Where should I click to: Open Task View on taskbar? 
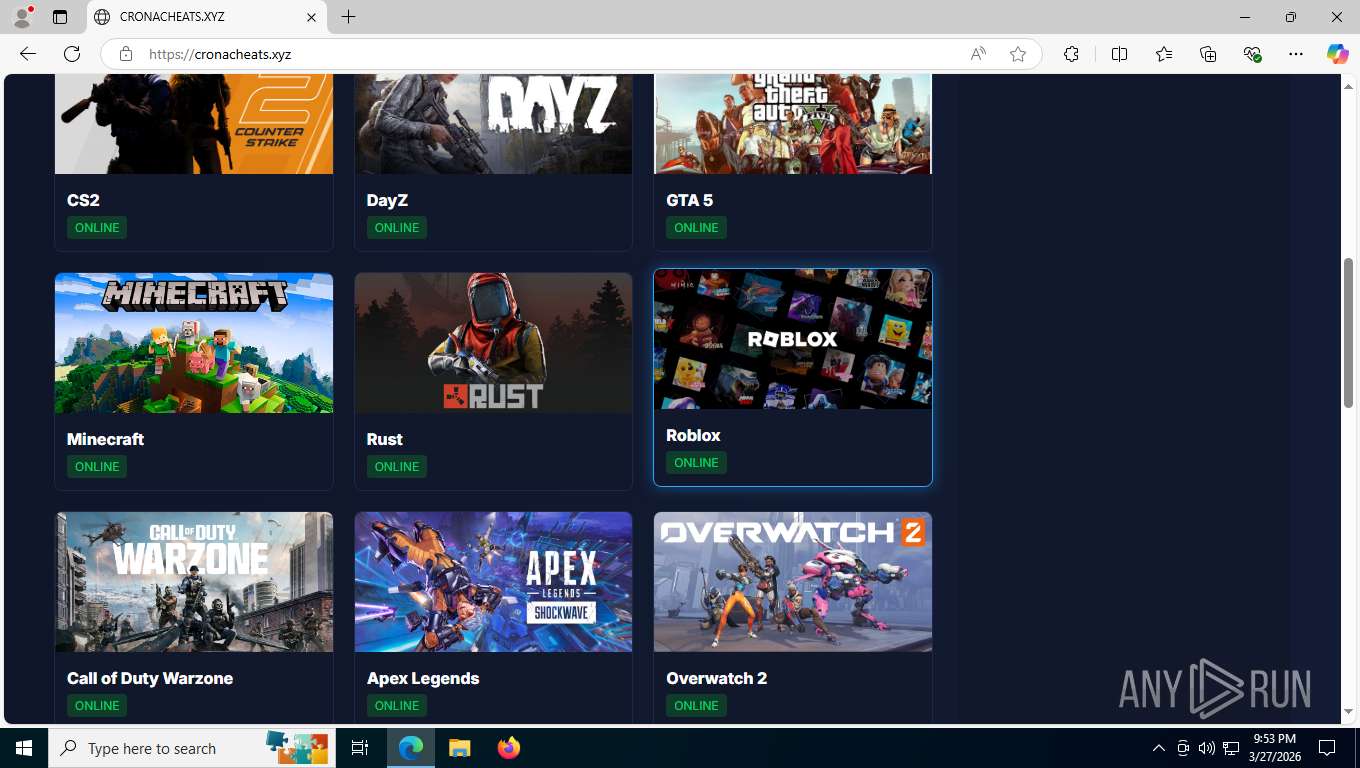point(360,748)
